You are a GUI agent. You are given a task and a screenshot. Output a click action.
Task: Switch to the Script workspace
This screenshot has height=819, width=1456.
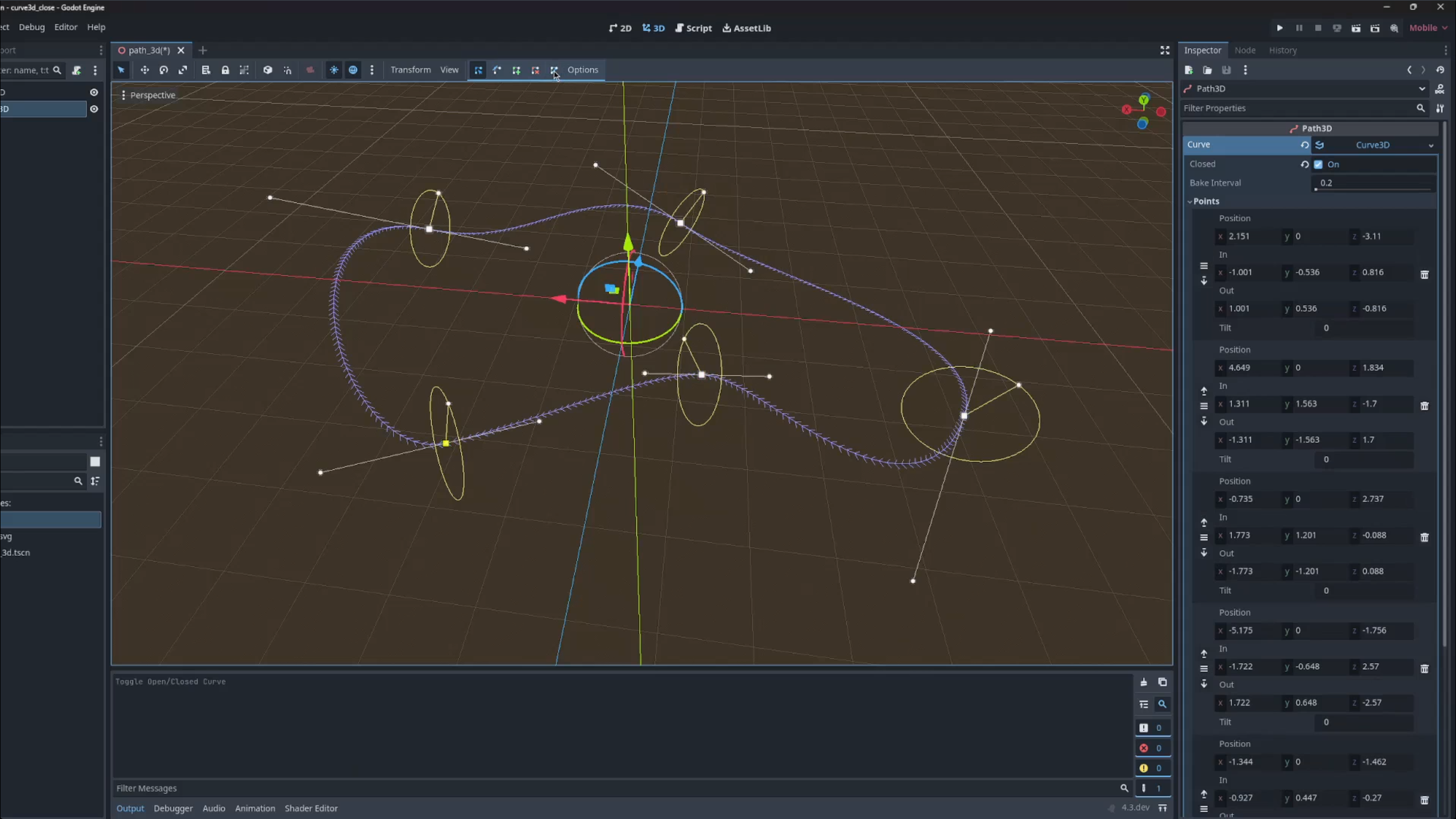point(693,28)
